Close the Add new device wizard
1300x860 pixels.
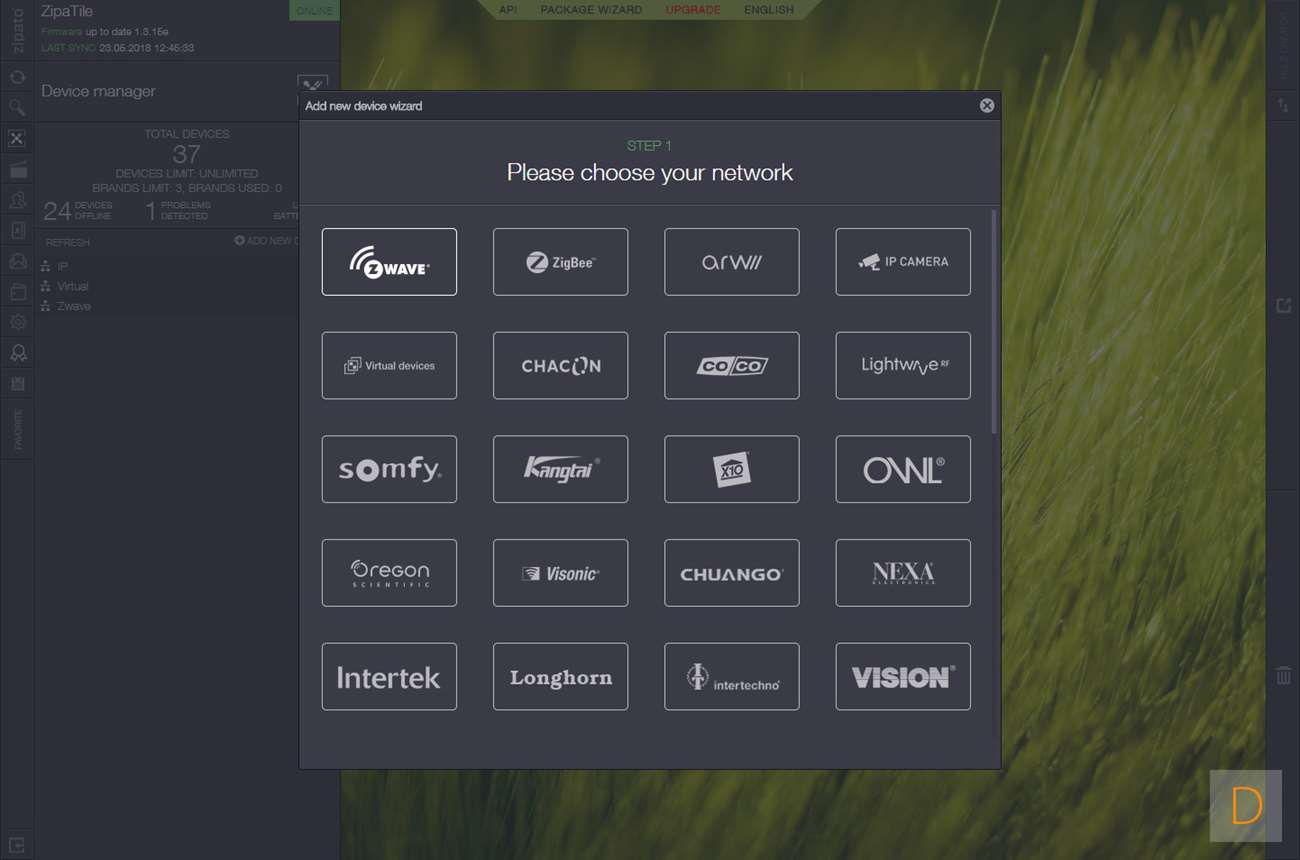[x=987, y=106]
